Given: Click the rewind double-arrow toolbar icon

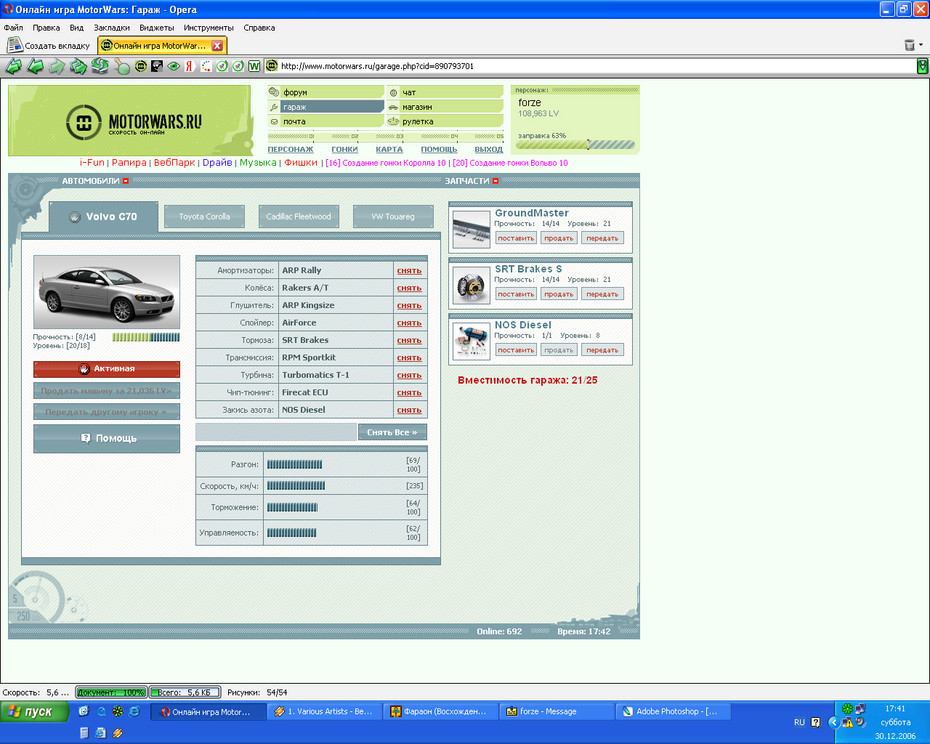Looking at the screenshot, I should point(13,66).
